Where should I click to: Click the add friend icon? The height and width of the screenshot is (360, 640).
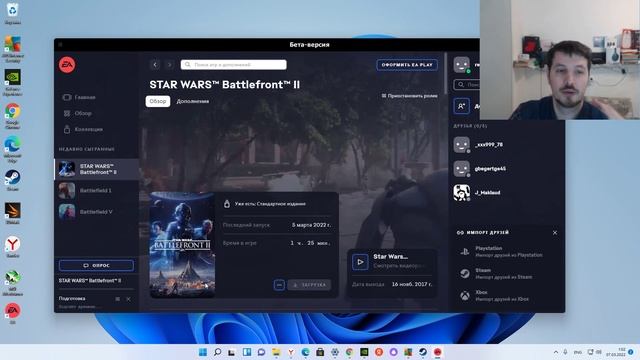tap(462, 106)
